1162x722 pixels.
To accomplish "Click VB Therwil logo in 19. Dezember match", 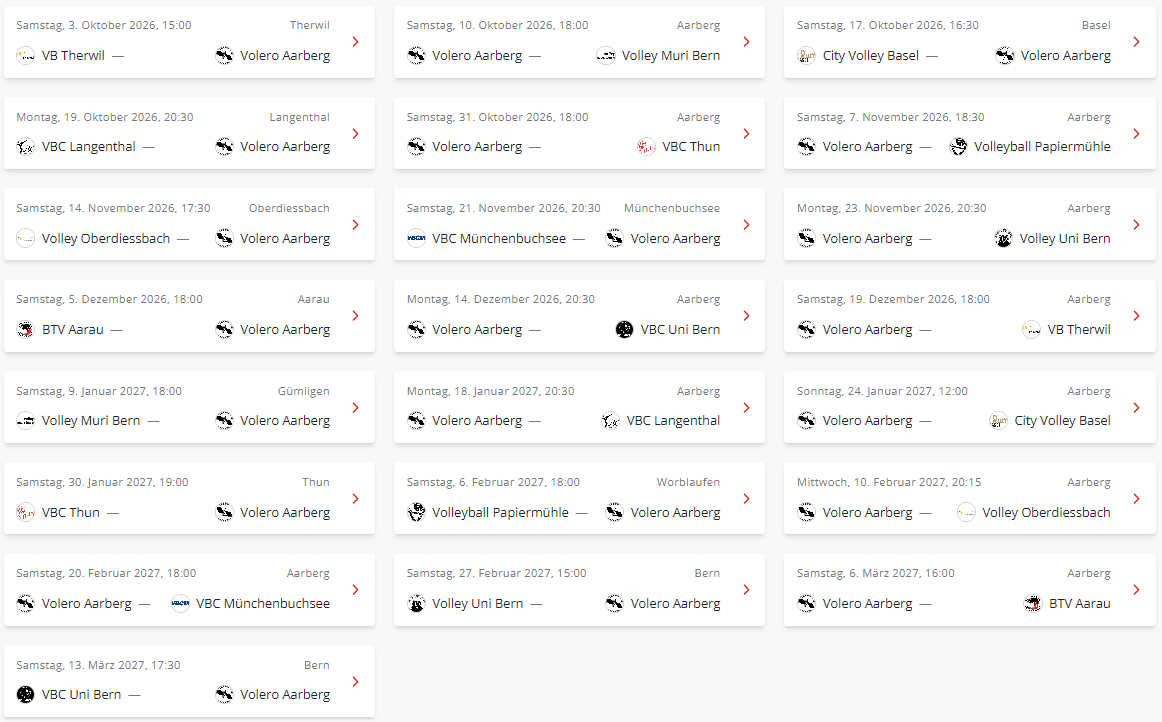I will 1032,330.
